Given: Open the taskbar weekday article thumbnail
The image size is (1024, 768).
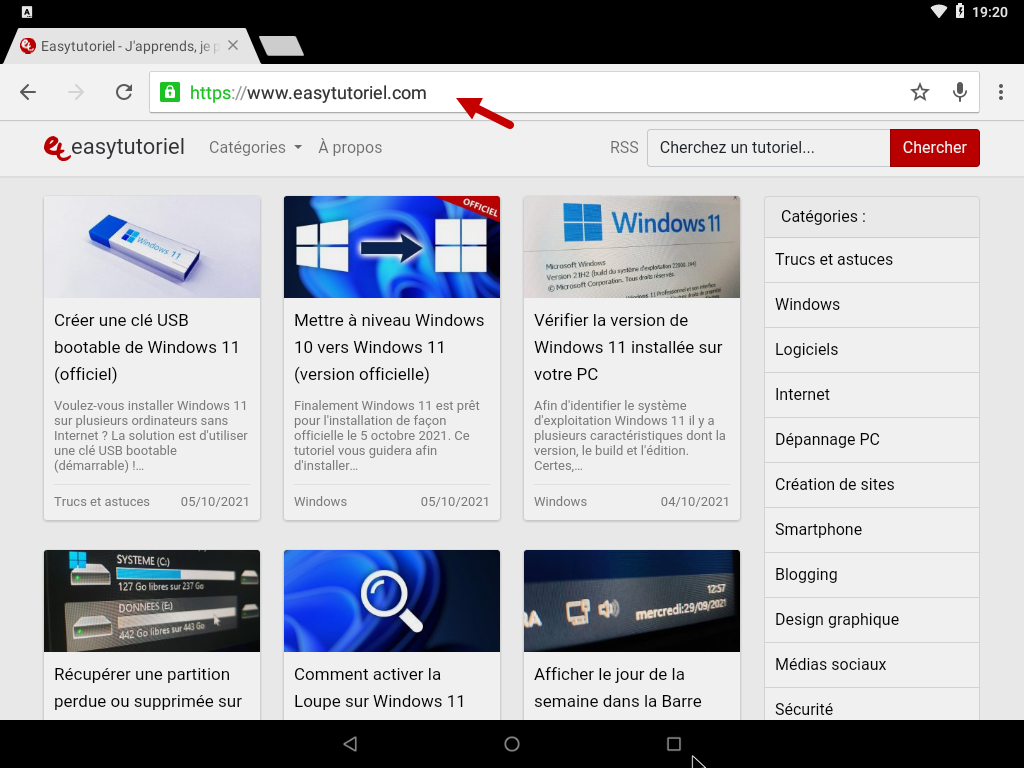Looking at the screenshot, I should coord(632,601).
